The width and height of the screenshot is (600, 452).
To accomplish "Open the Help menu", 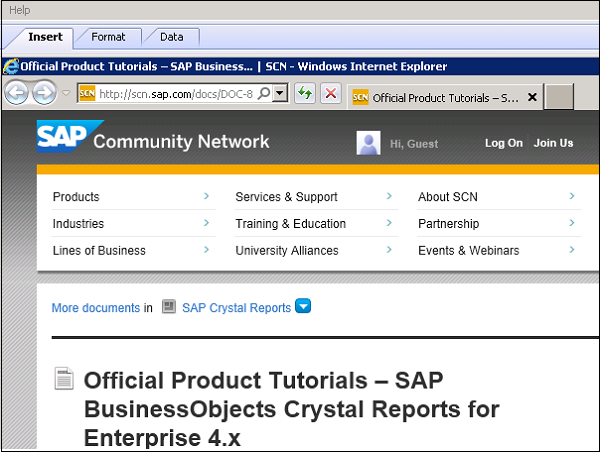I will click(19, 10).
